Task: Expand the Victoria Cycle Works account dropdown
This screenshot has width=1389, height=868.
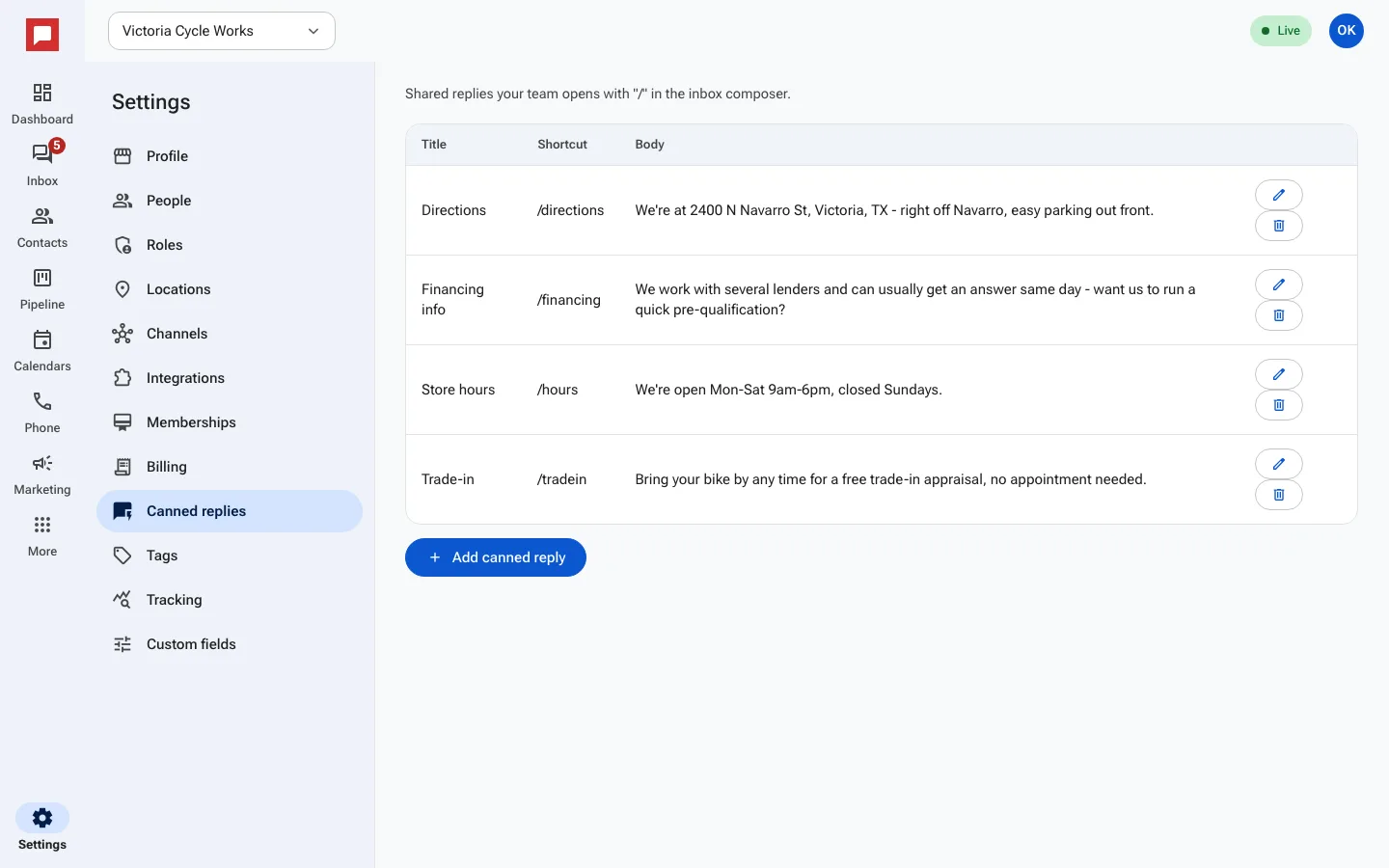Action: (x=222, y=31)
